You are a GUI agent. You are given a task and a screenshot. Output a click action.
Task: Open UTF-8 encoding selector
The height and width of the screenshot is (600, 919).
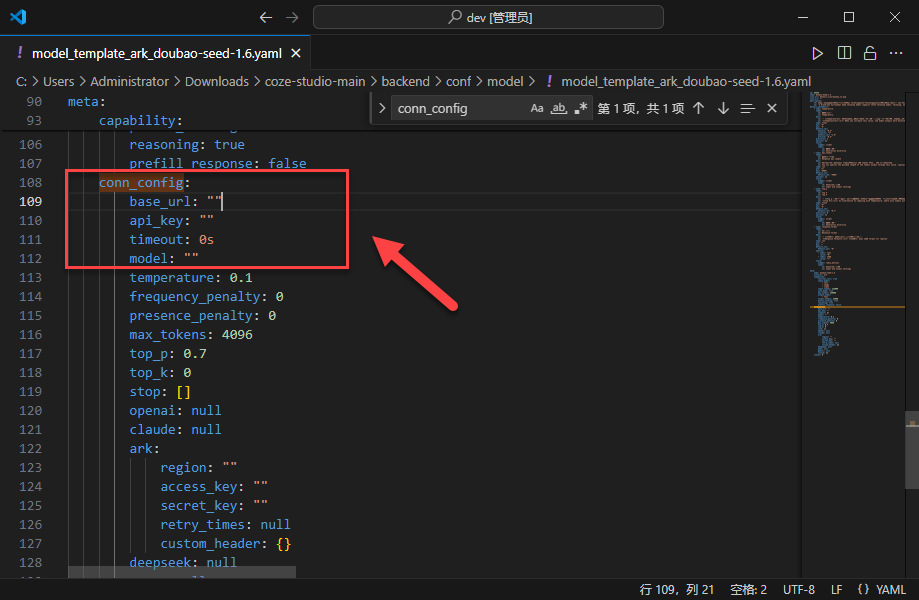coord(798,589)
